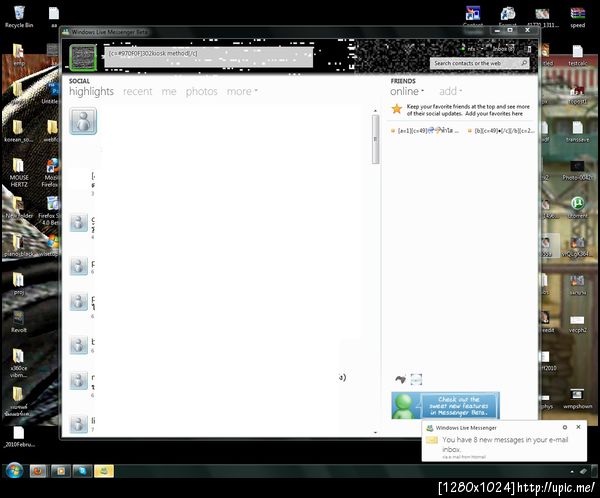
Task: Show hidden system tray icons
Action: [x=572, y=472]
